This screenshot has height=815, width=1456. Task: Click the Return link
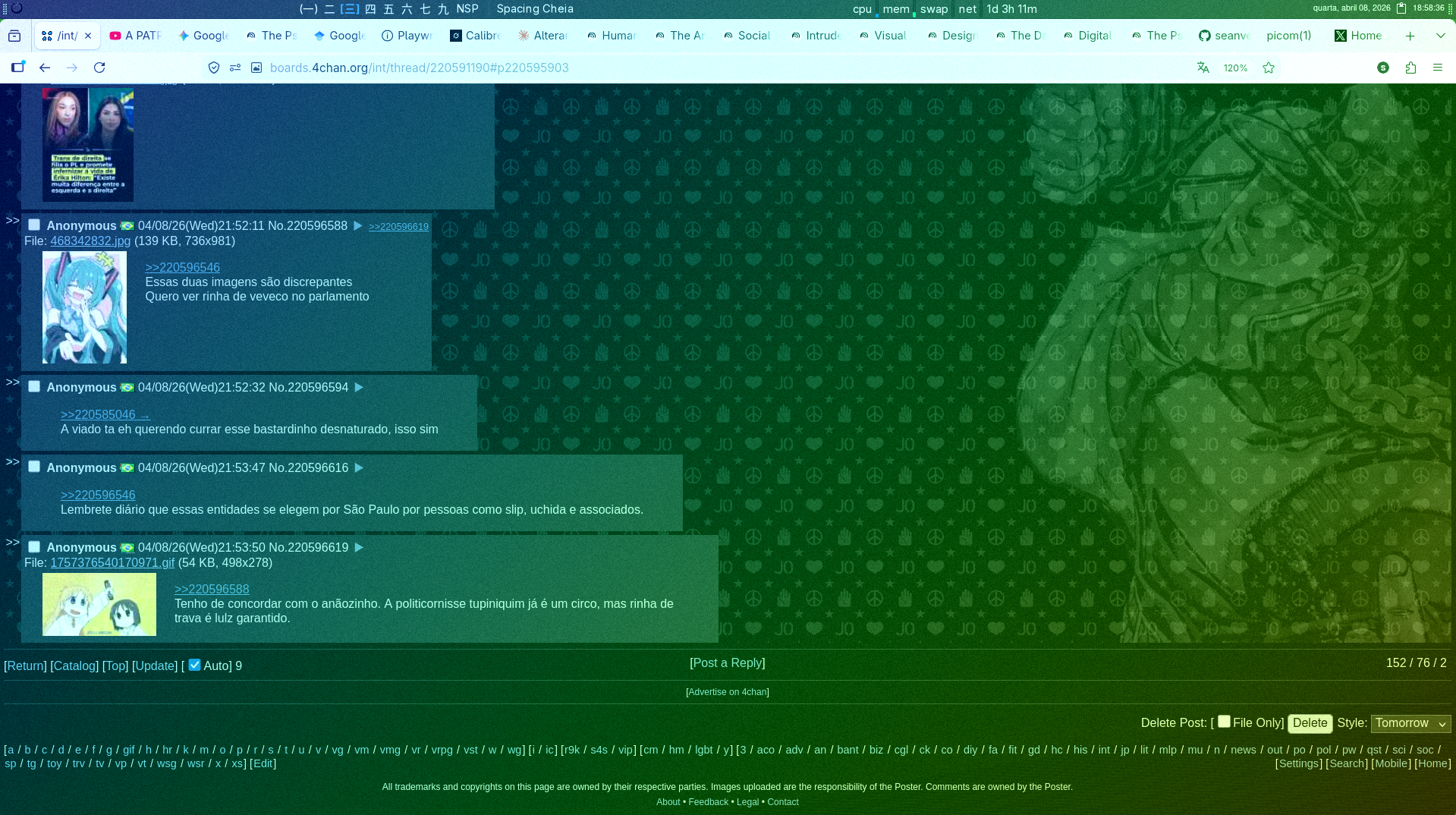[x=25, y=666]
